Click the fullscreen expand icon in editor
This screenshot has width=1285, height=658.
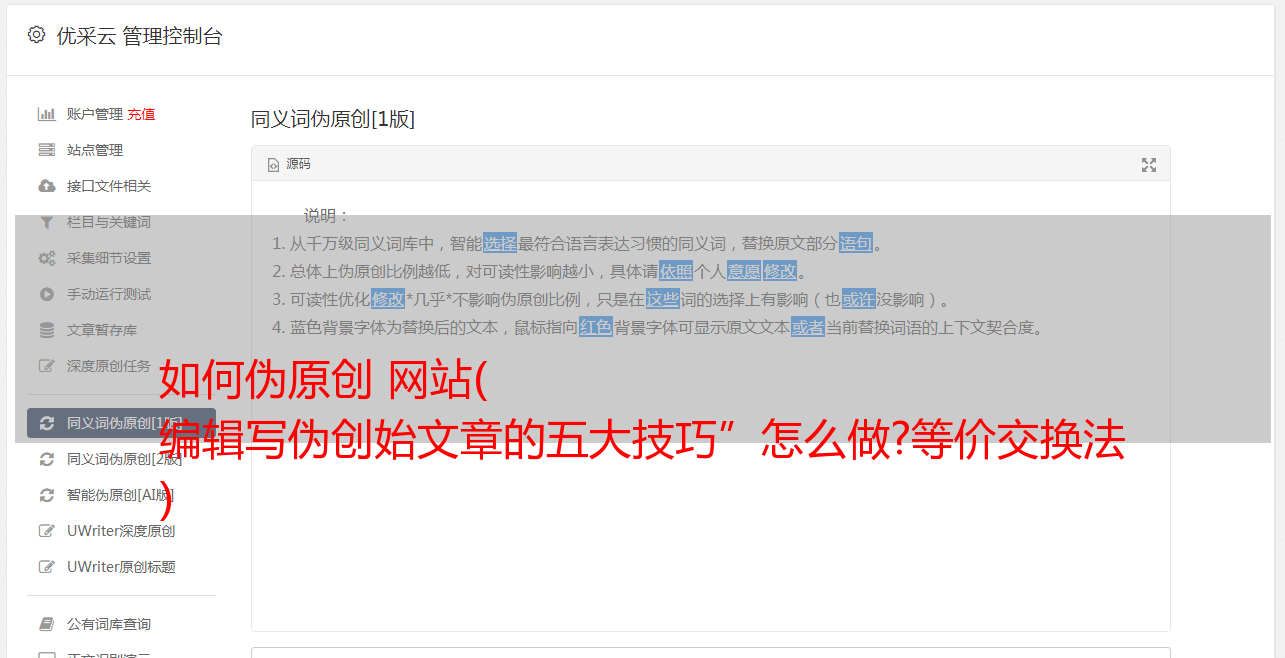click(1149, 165)
